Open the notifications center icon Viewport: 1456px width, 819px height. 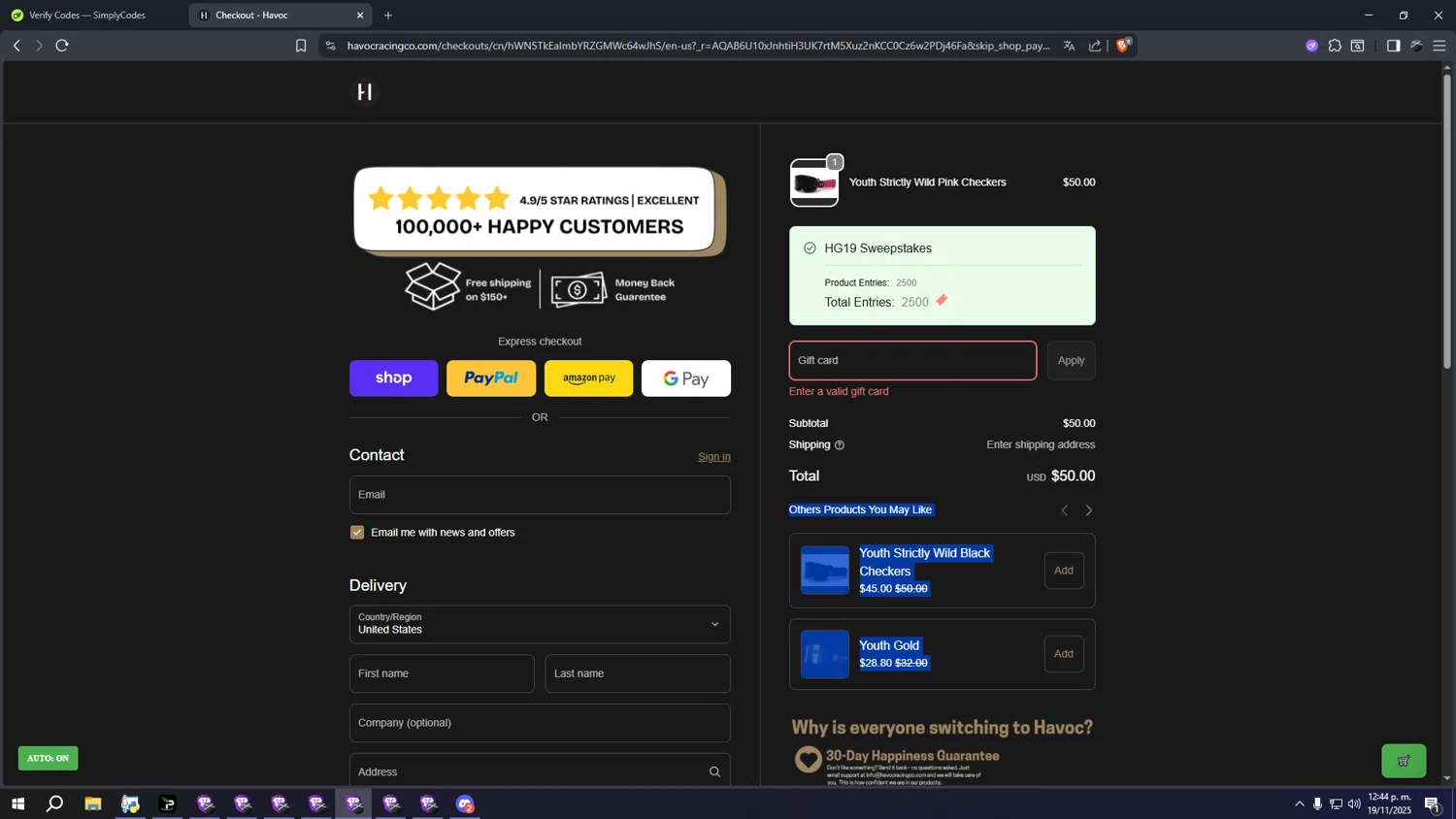(x=1432, y=803)
